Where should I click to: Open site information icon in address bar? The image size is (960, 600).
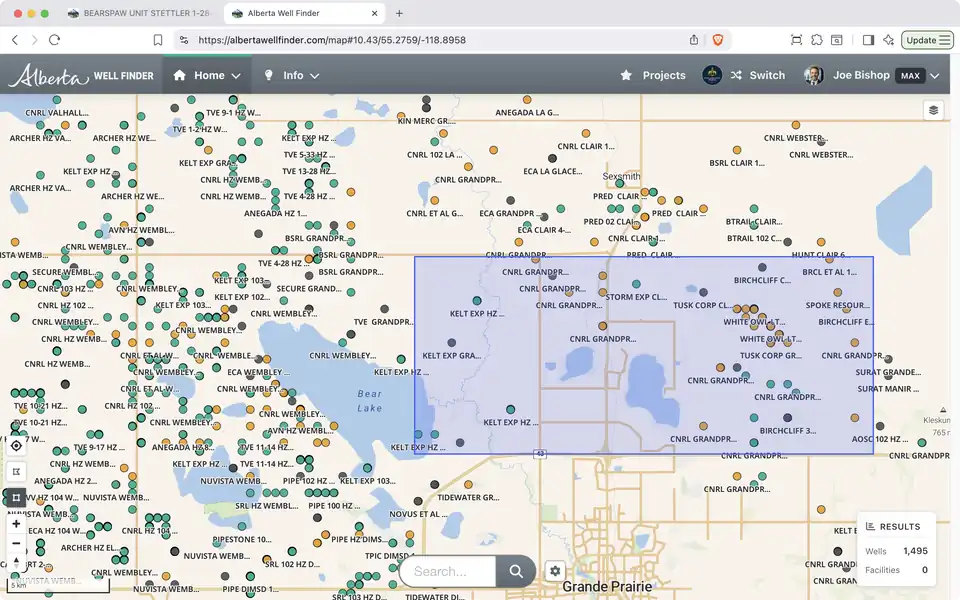click(184, 40)
